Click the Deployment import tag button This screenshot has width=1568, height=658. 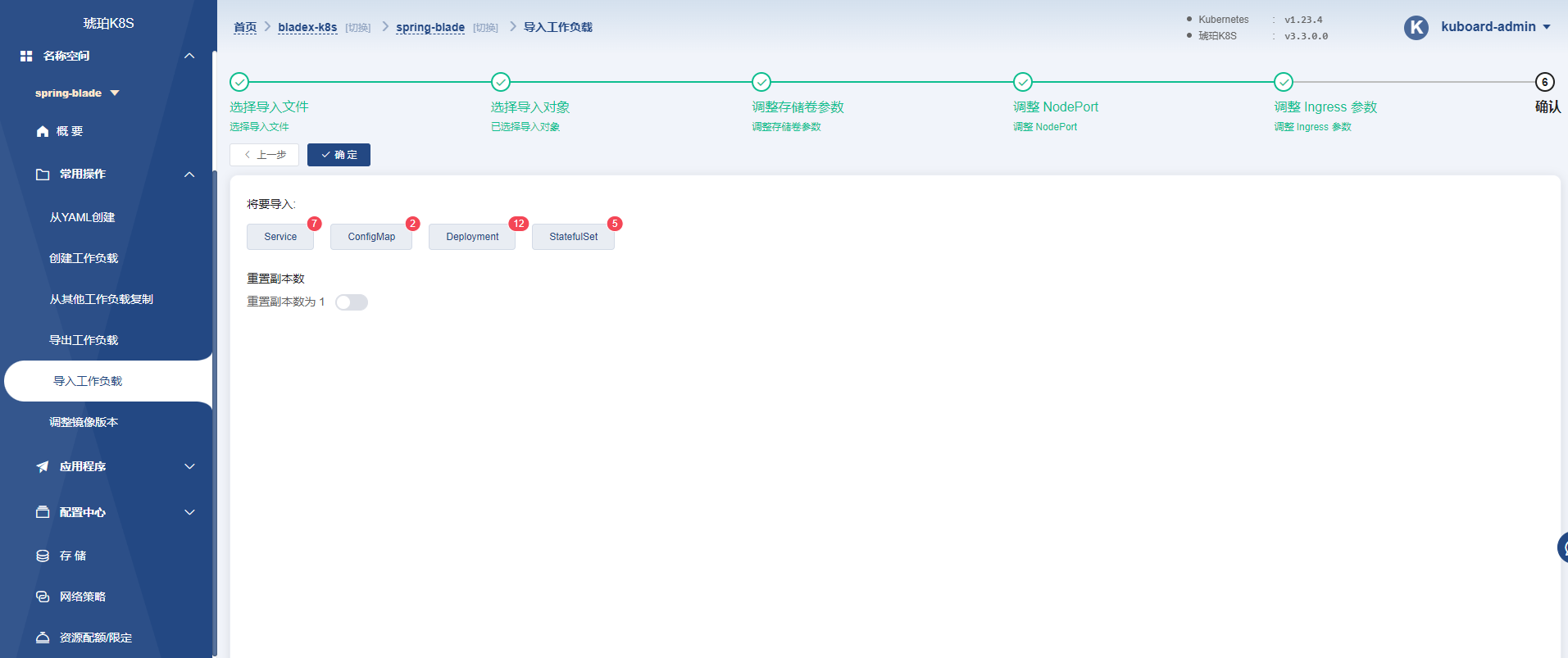click(x=472, y=237)
